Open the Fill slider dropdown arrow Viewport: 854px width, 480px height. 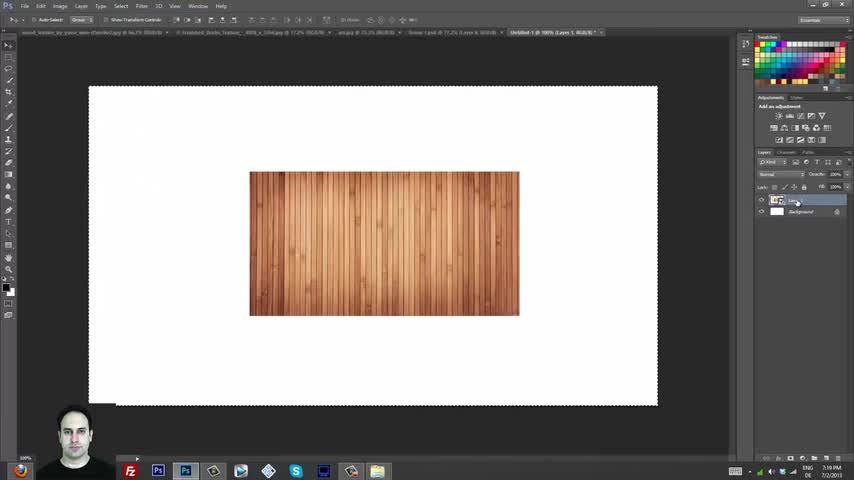847,187
